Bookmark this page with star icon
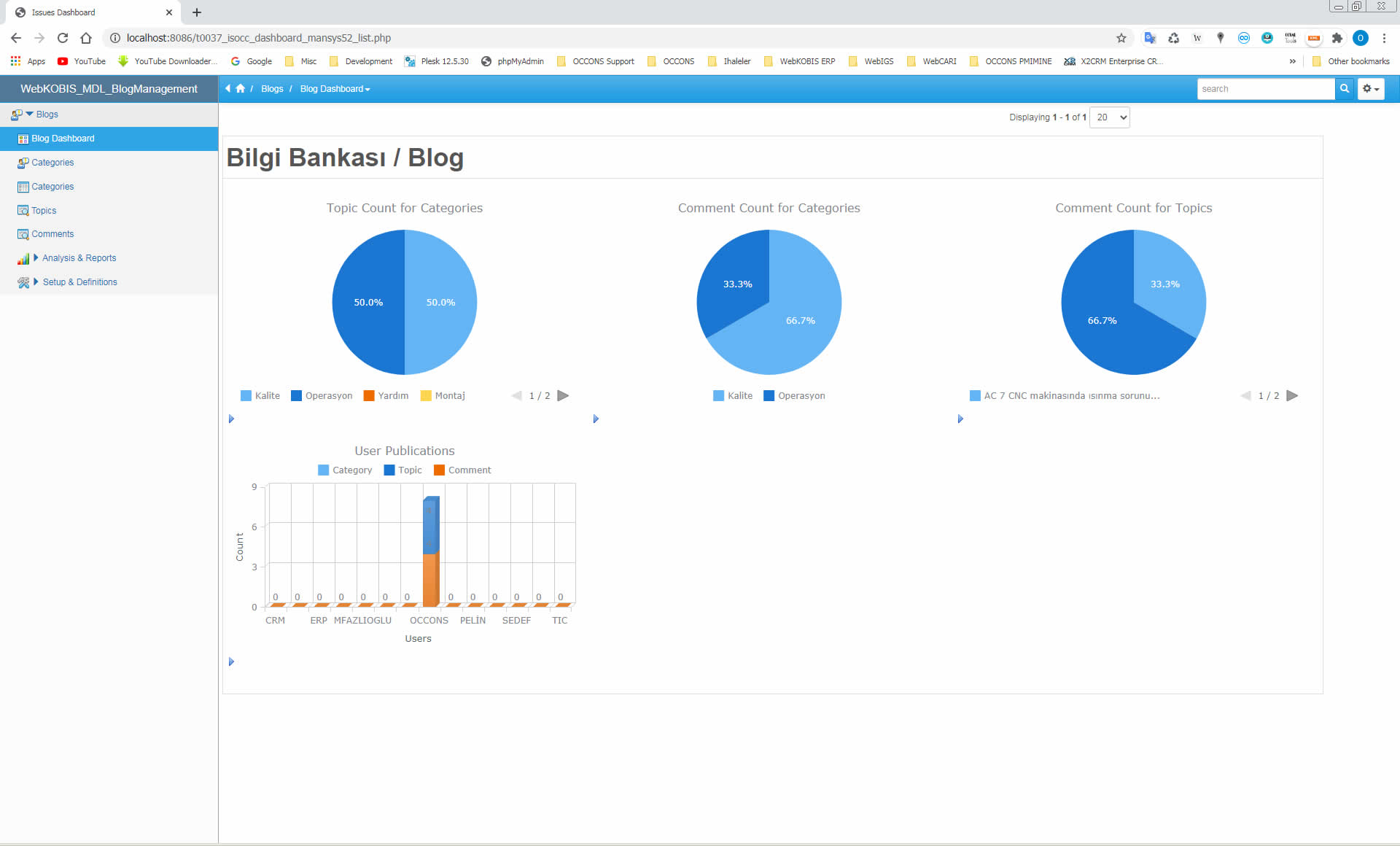The height and width of the screenshot is (846, 1400). [x=1121, y=38]
